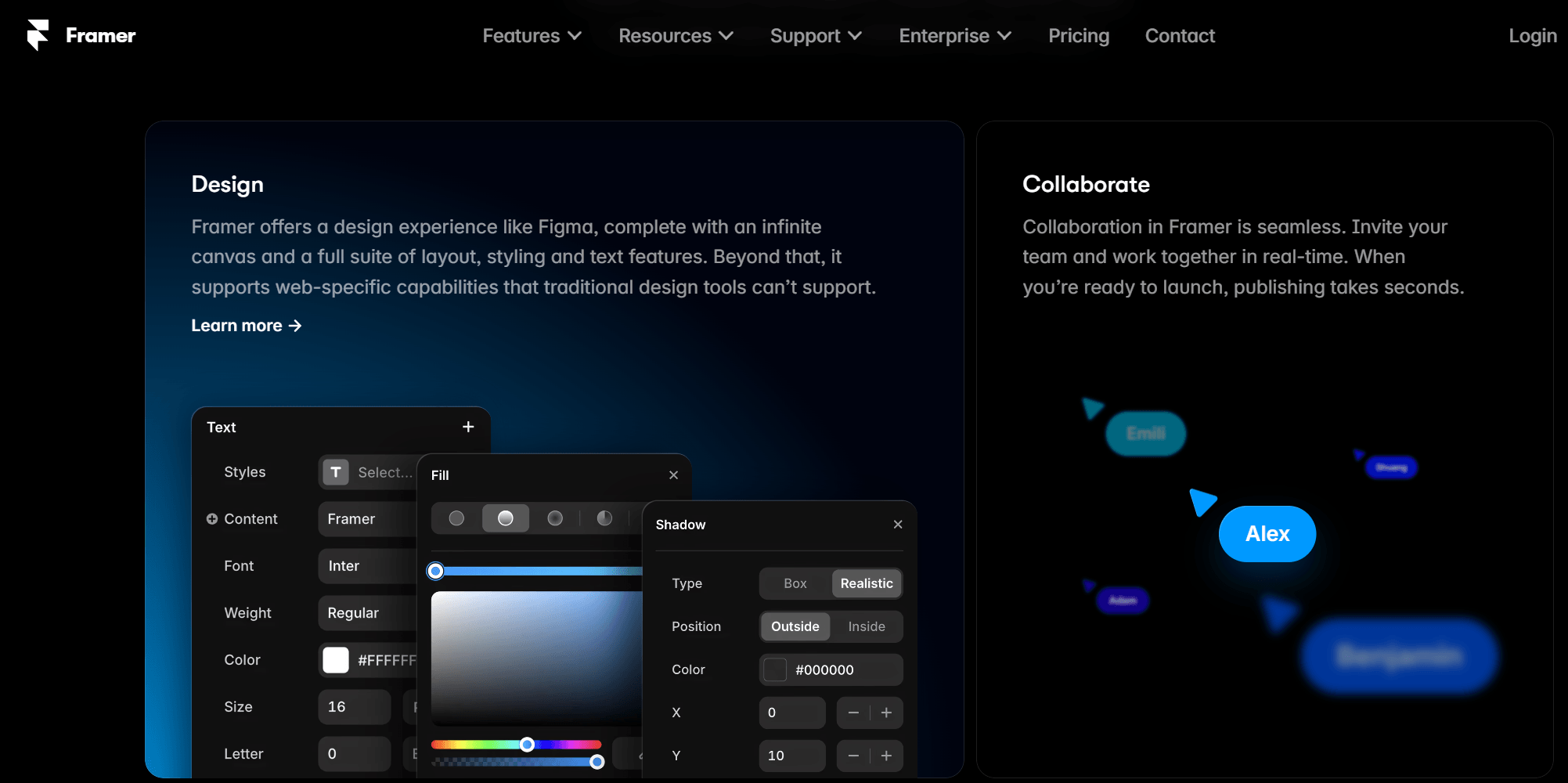Select the radial gradient fill icon
Image resolution: width=1568 pixels, height=783 pixels.
555,518
